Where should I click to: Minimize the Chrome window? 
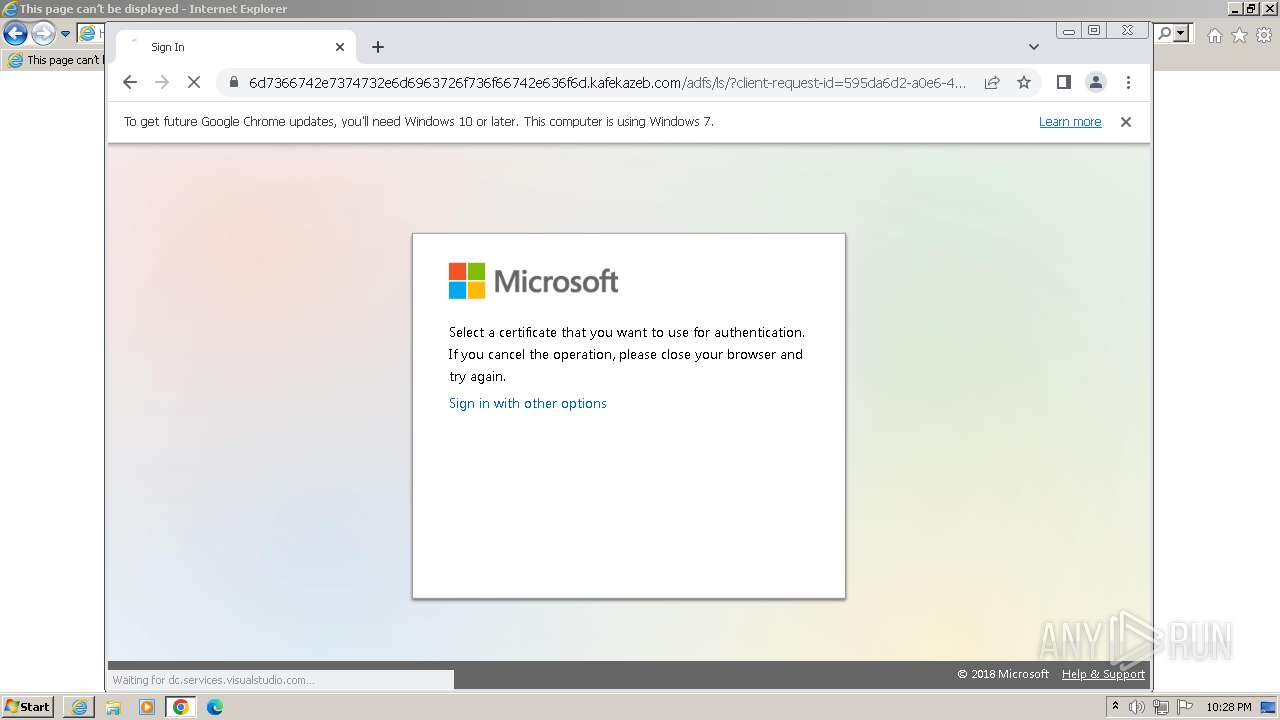1069,31
